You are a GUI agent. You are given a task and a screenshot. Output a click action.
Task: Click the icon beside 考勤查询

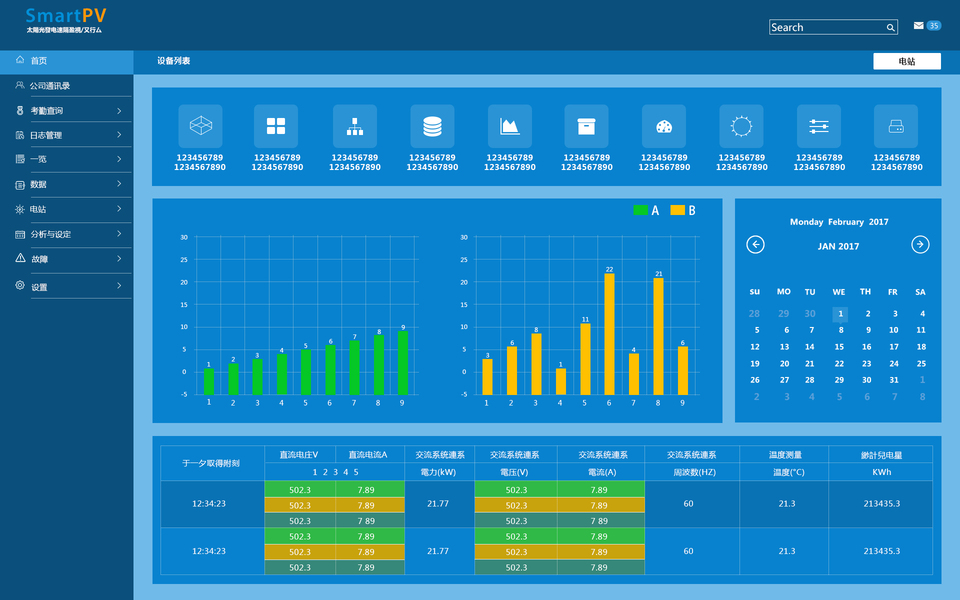(20, 110)
